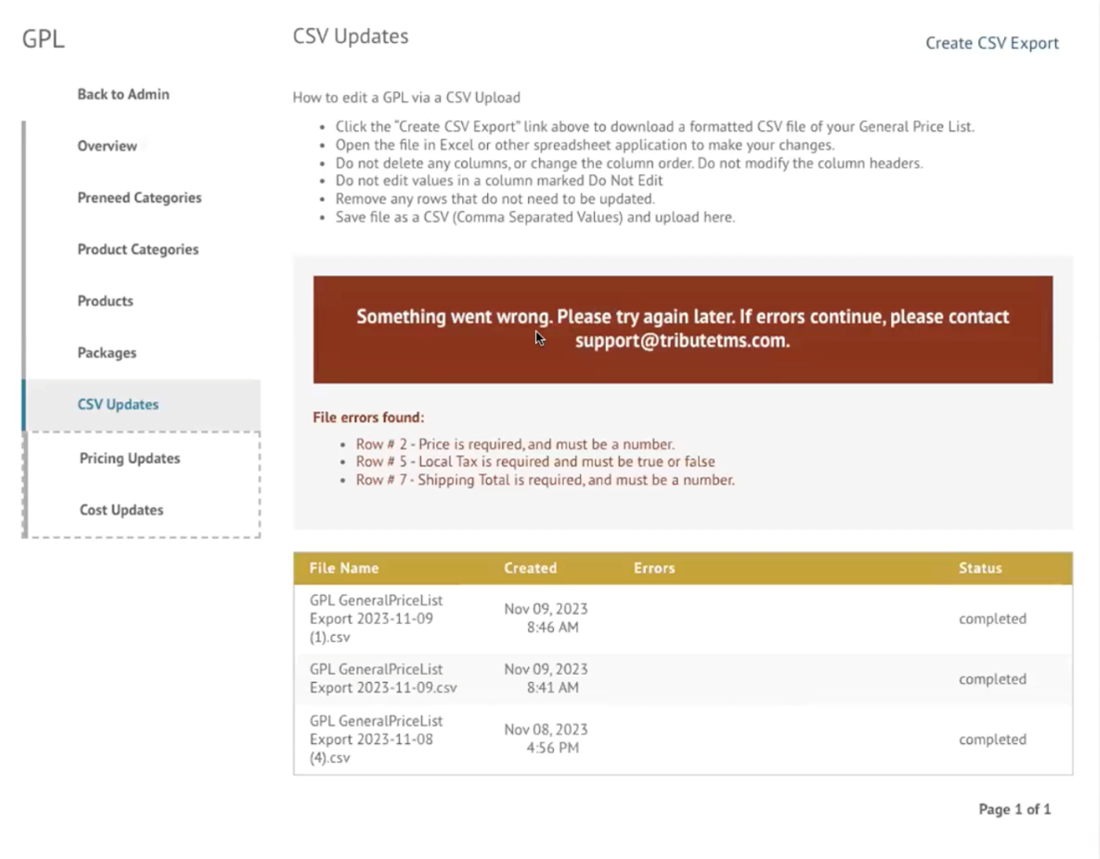Navigate to Product Categories
The width and height of the screenshot is (1100, 859).
138,249
